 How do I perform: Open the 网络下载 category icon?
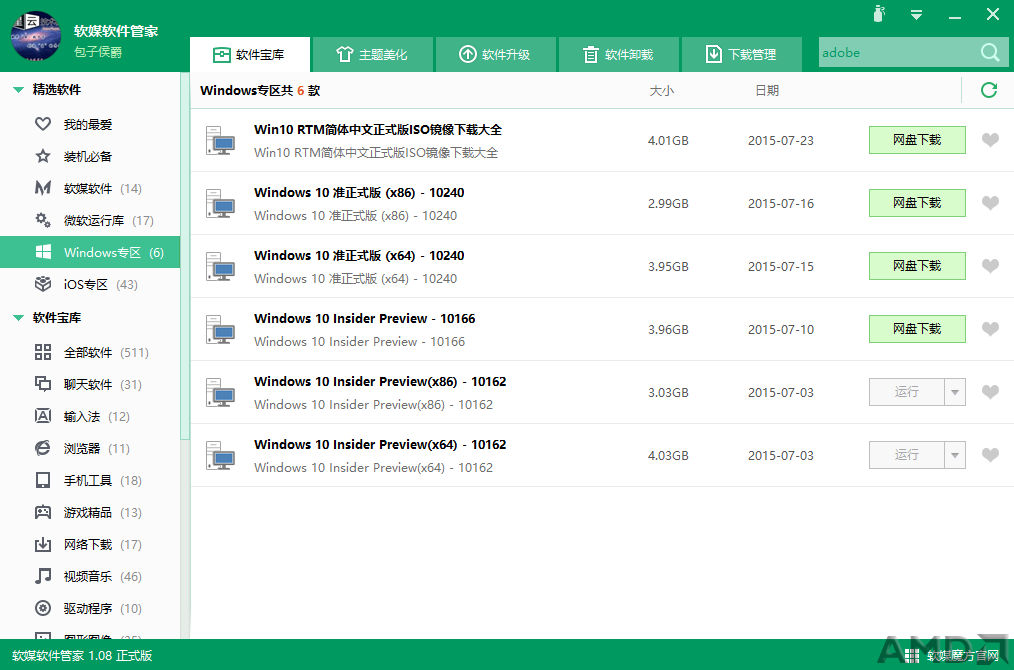[x=43, y=544]
